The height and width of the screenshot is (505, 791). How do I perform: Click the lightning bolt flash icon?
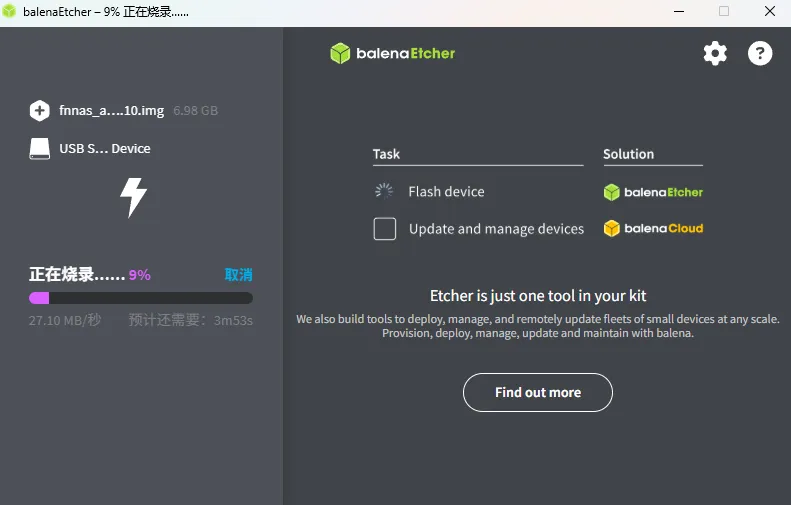point(133,198)
